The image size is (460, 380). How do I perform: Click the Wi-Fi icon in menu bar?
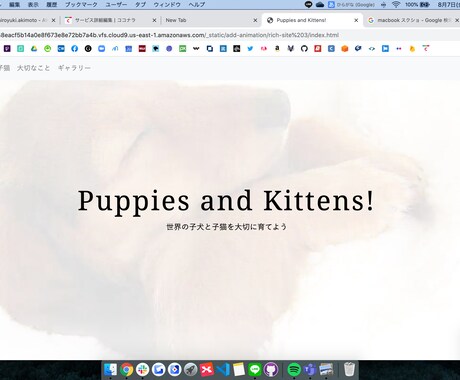(x=396, y=4)
